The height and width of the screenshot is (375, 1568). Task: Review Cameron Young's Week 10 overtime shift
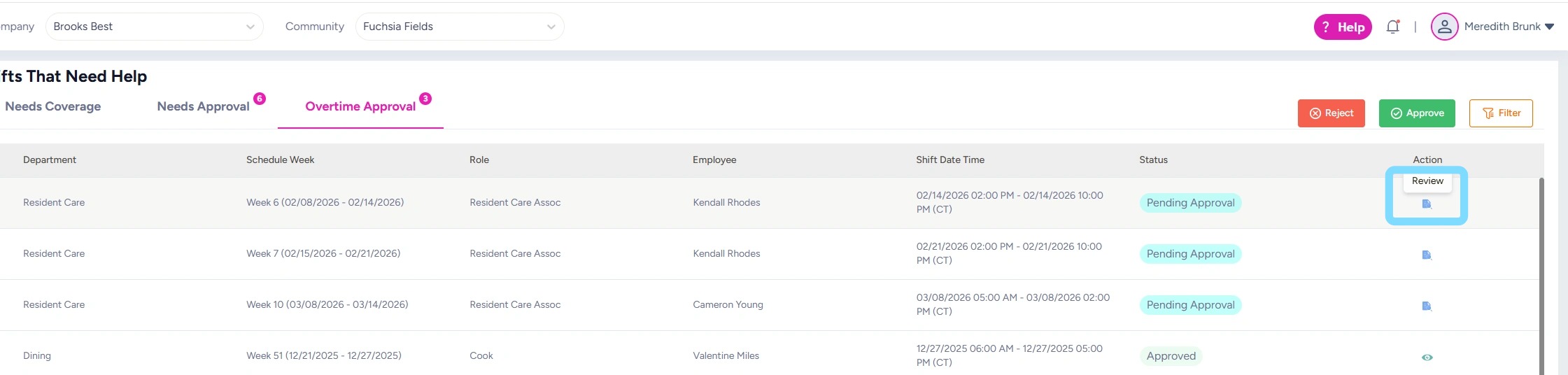pyautogui.click(x=1426, y=306)
